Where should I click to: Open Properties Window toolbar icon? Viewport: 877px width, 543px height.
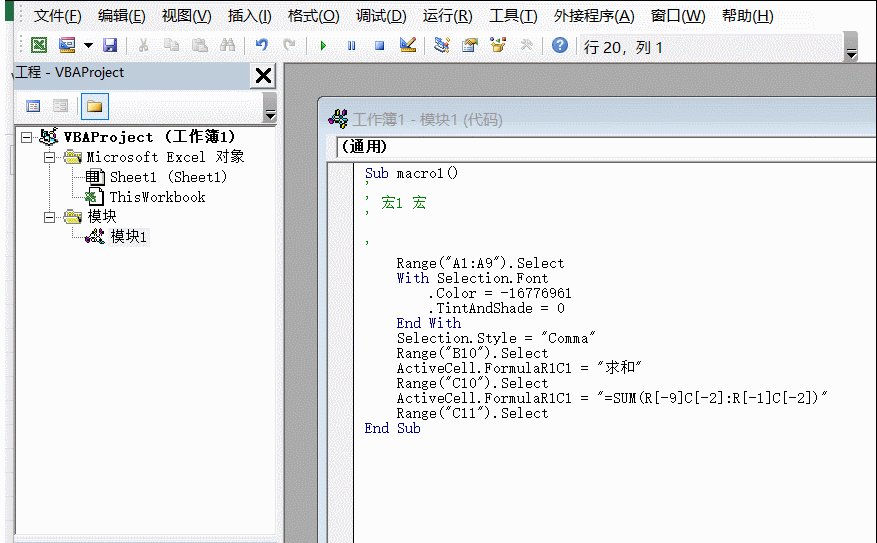point(470,45)
